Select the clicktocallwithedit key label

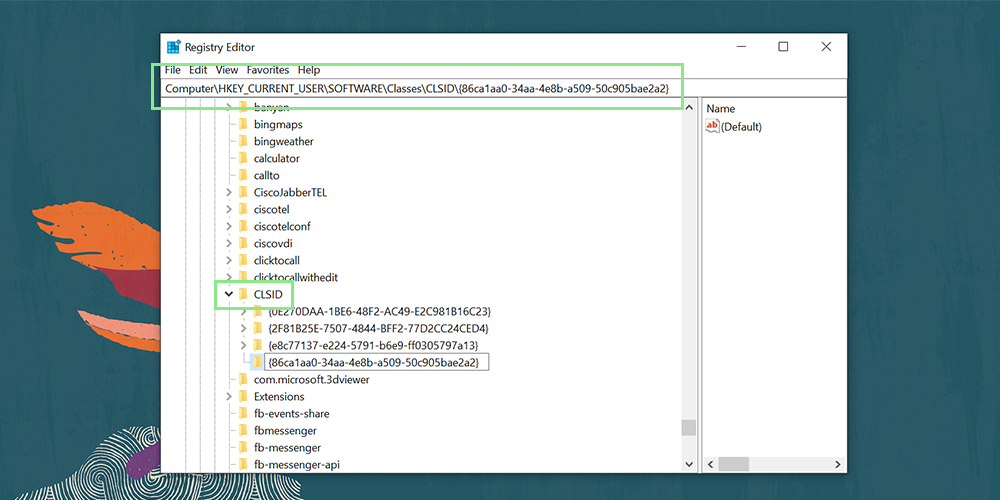tap(296, 277)
